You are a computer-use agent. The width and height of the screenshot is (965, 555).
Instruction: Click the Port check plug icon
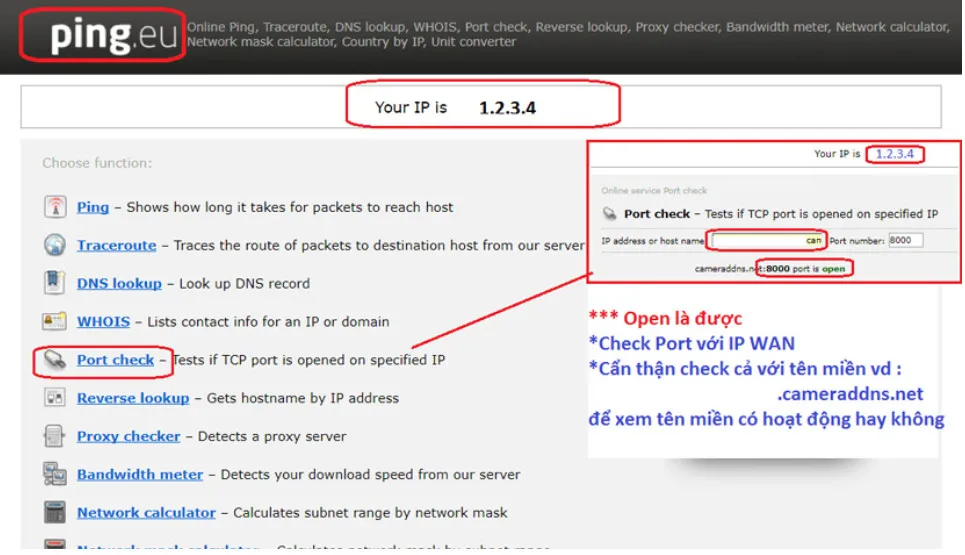[x=55, y=359]
